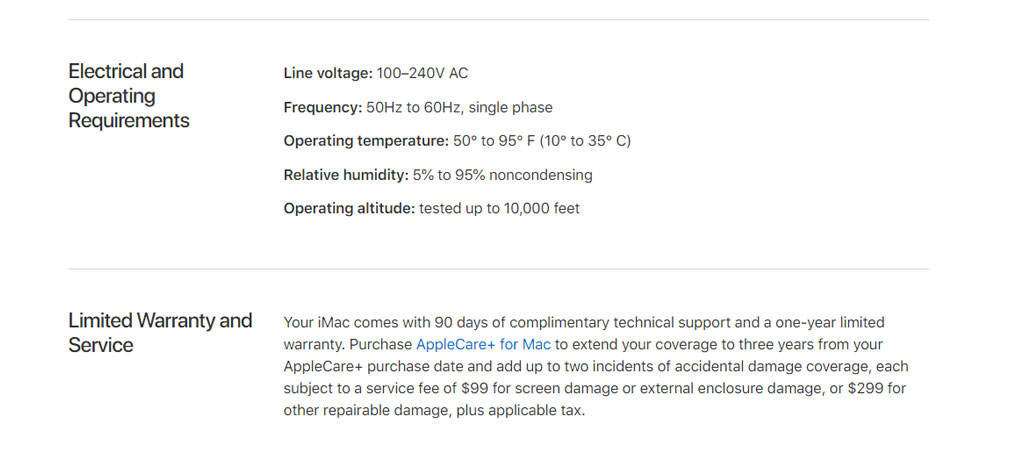
Task: Click the Electrical and Operating Requirements heading
Action: pyautogui.click(x=129, y=96)
